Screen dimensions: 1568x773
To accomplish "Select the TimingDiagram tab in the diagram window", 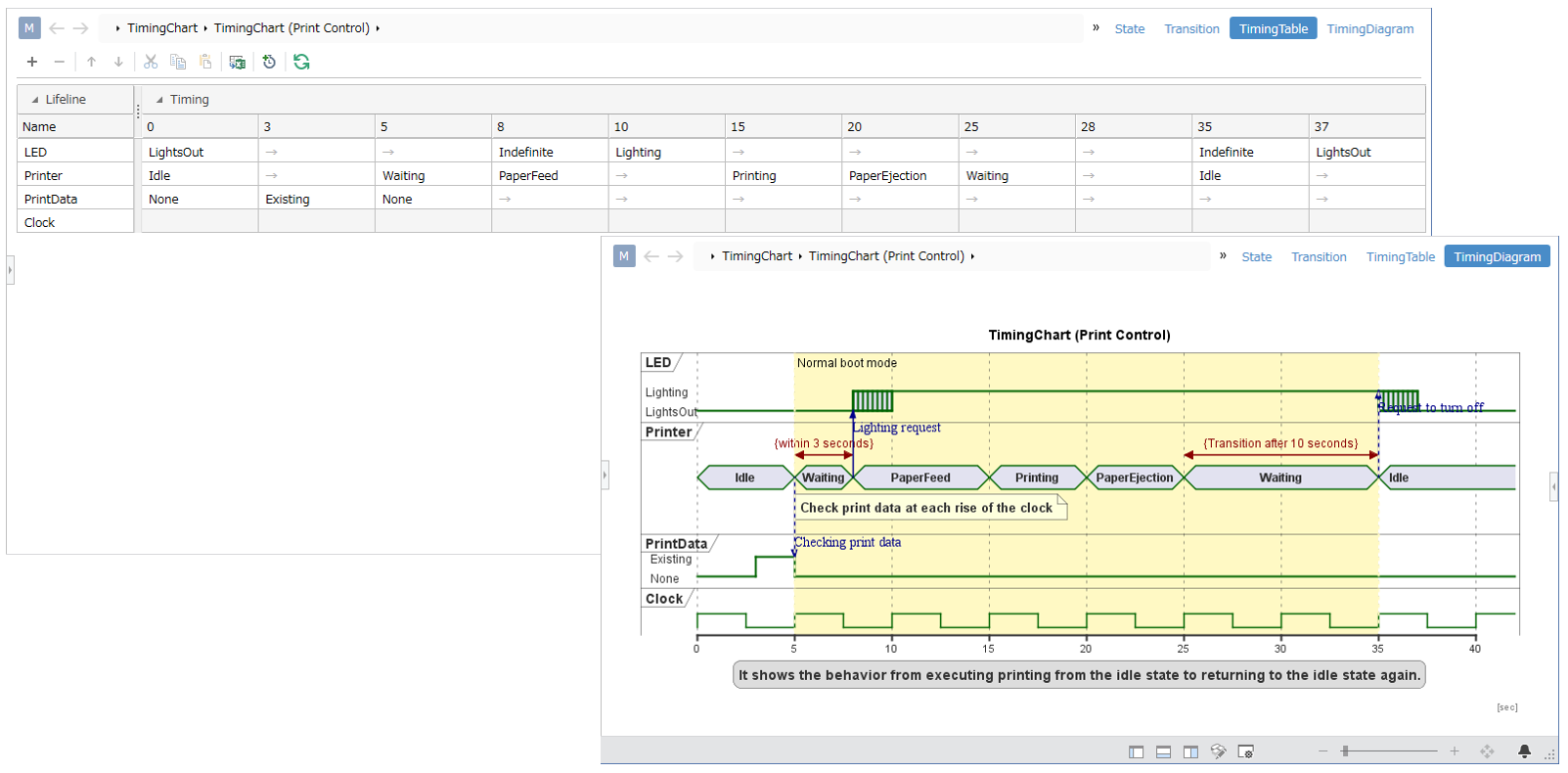I will pos(1498,257).
